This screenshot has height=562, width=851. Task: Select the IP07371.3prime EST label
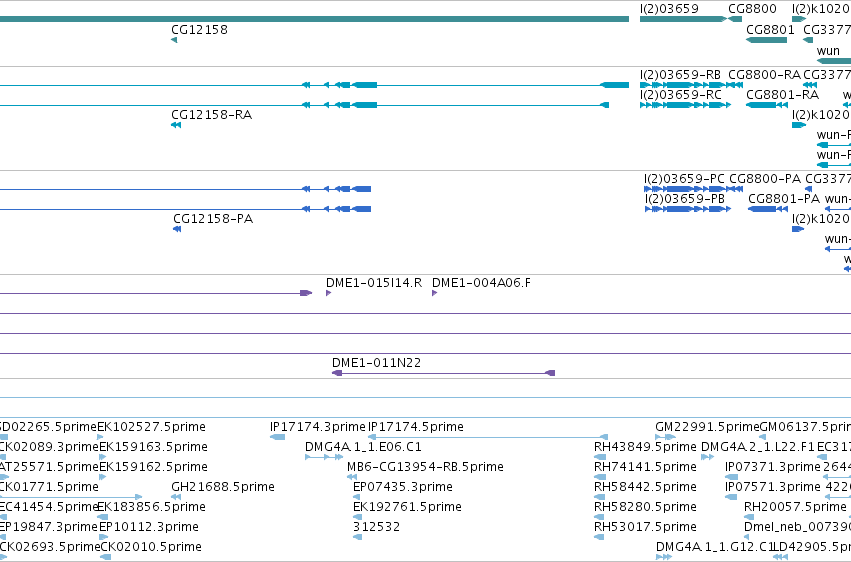(773, 467)
